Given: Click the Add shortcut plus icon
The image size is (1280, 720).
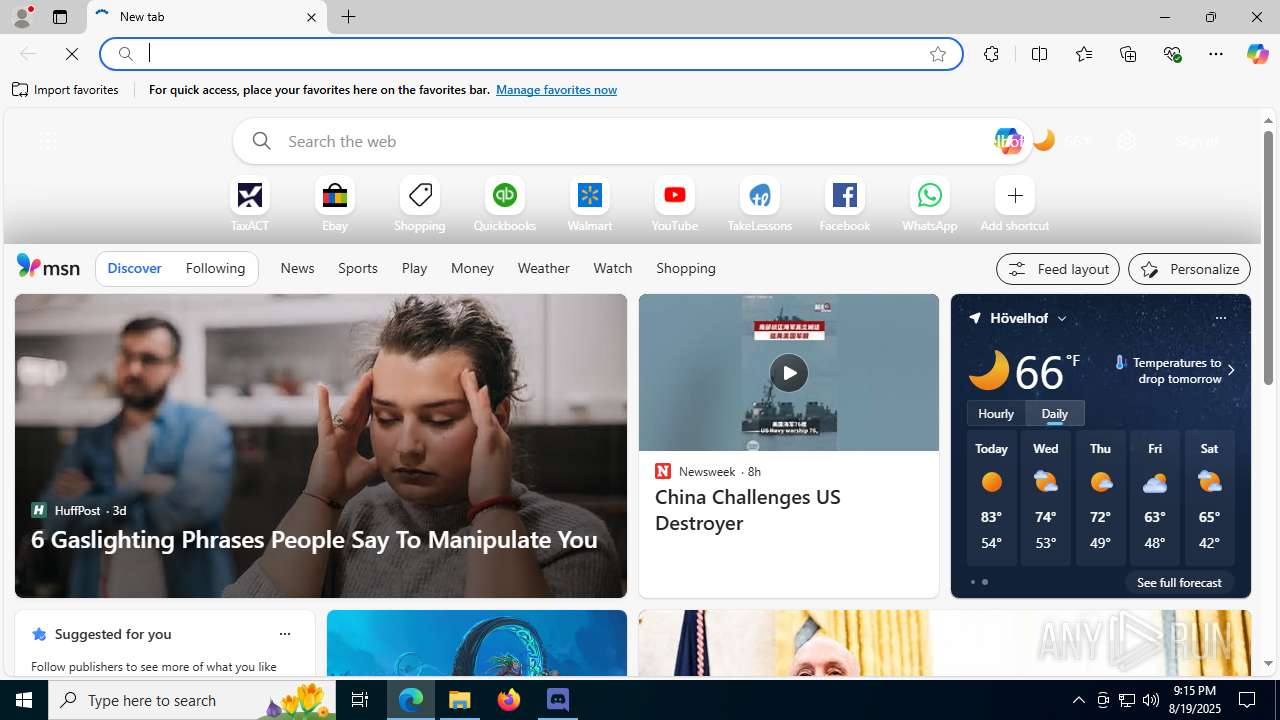Looking at the screenshot, I should 1014,195.
